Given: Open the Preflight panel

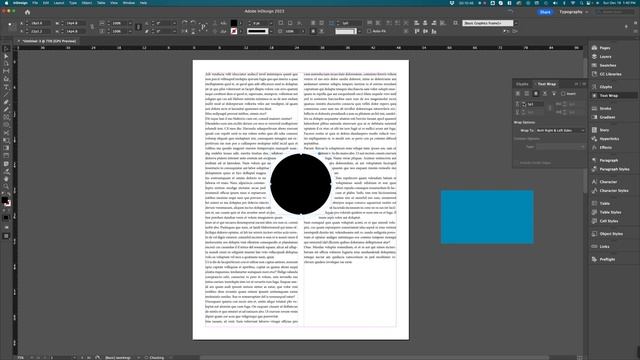Looking at the screenshot, I should click(x=607, y=259).
